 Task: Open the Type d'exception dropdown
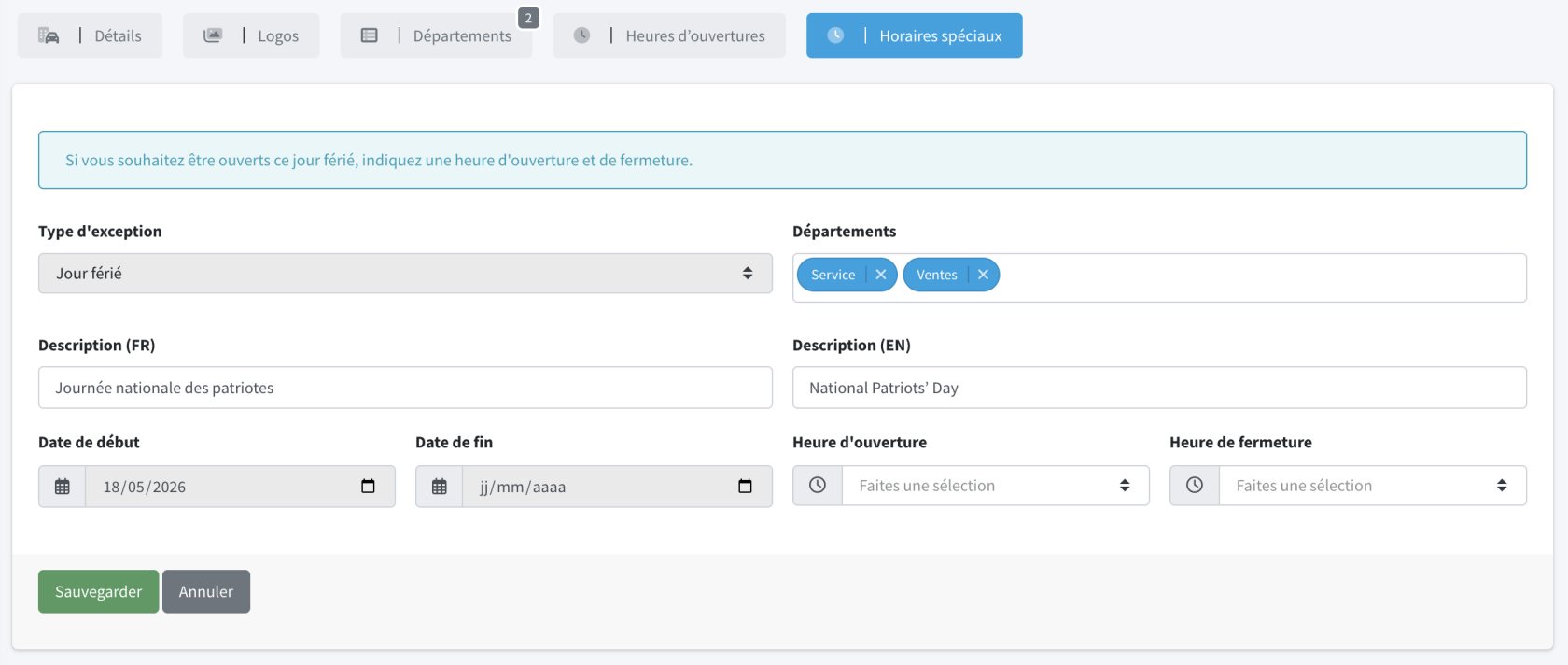[x=405, y=274]
